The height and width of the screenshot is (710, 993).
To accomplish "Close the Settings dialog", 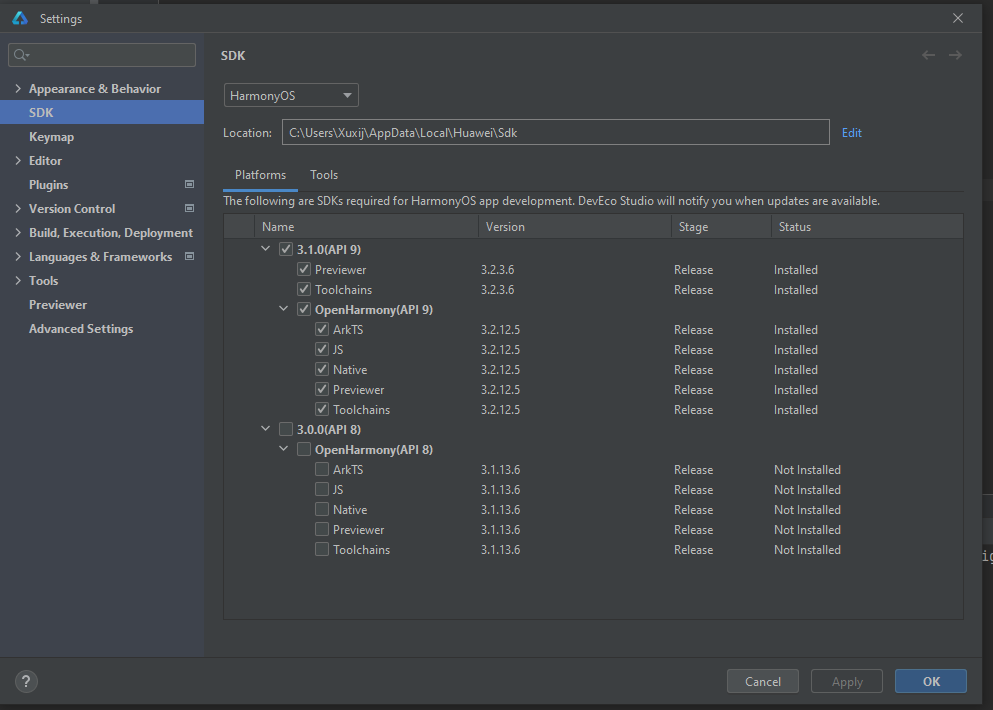I will [958, 18].
